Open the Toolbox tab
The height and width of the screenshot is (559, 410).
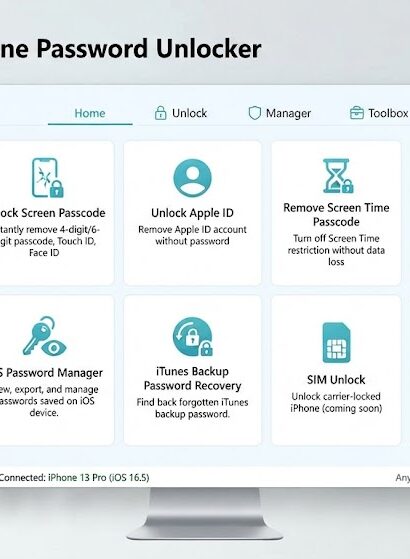[x=379, y=113]
